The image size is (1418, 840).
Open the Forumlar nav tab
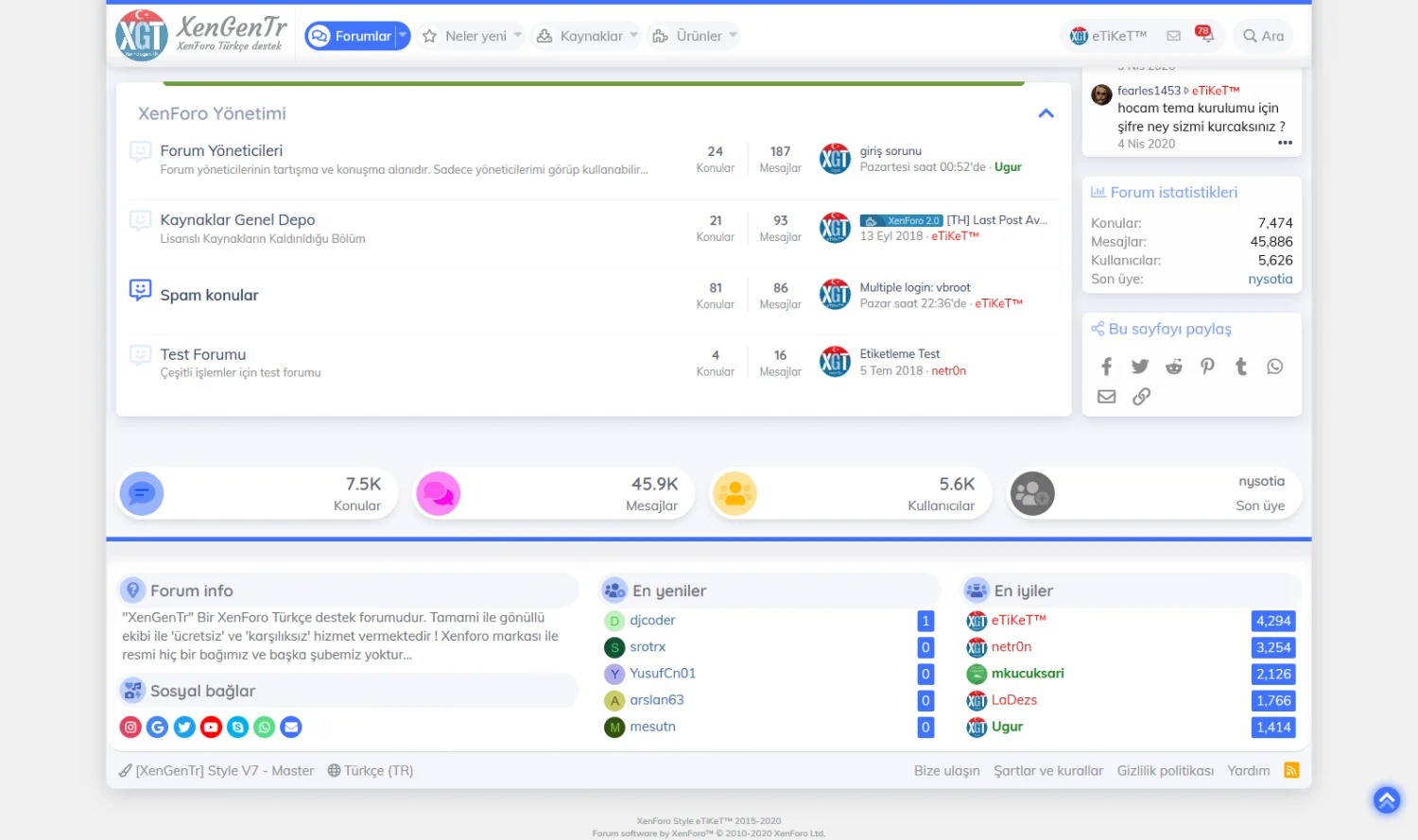pyautogui.click(x=350, y=36)
